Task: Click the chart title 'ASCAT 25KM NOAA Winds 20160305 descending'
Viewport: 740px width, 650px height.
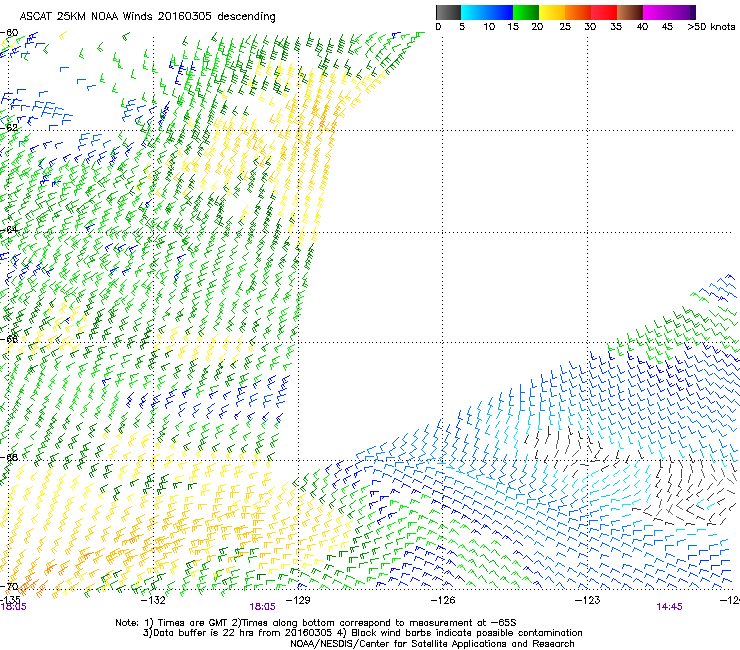Action: coord(147,16)
